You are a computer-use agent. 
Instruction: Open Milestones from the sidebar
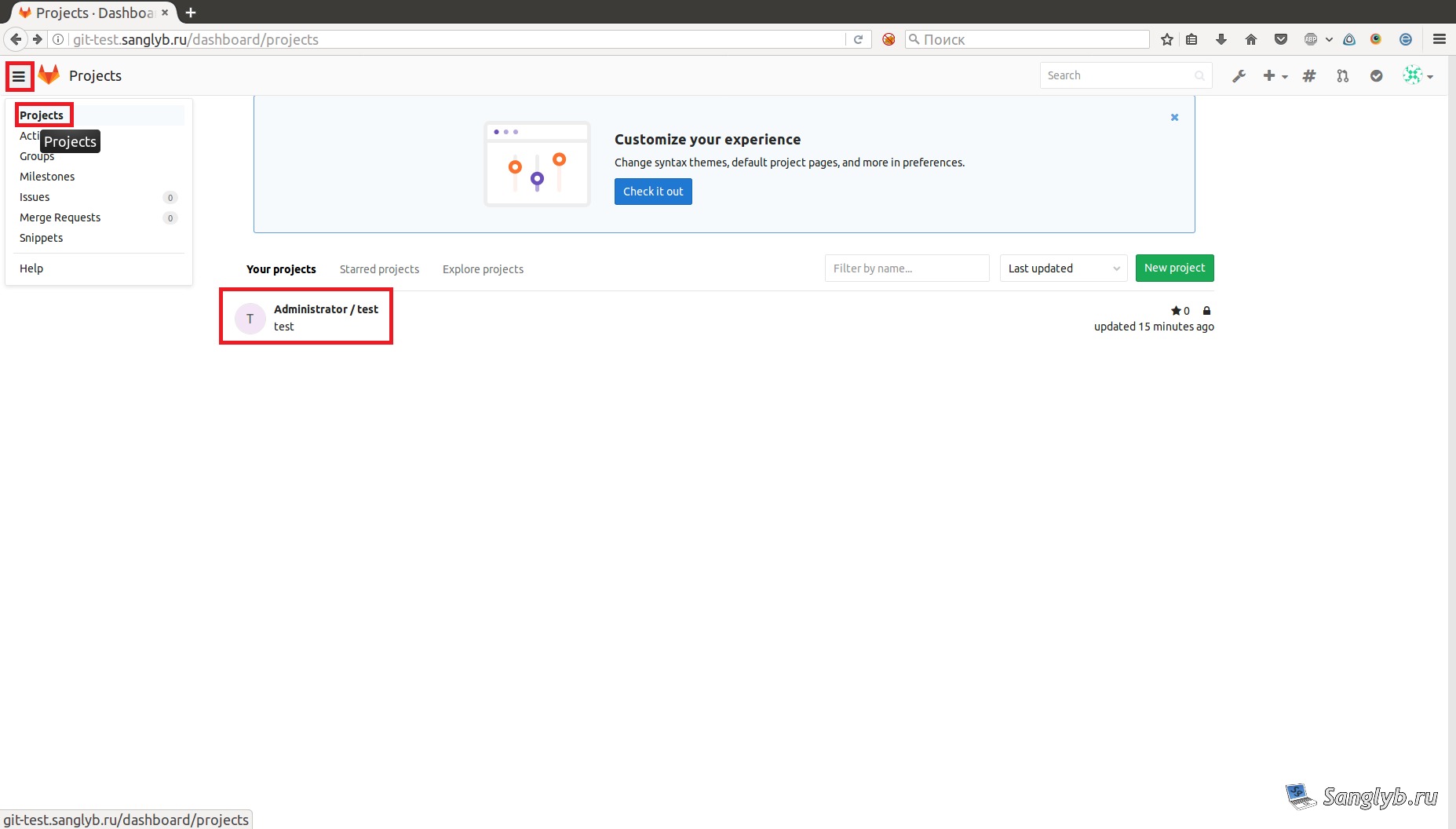[47, 177]
